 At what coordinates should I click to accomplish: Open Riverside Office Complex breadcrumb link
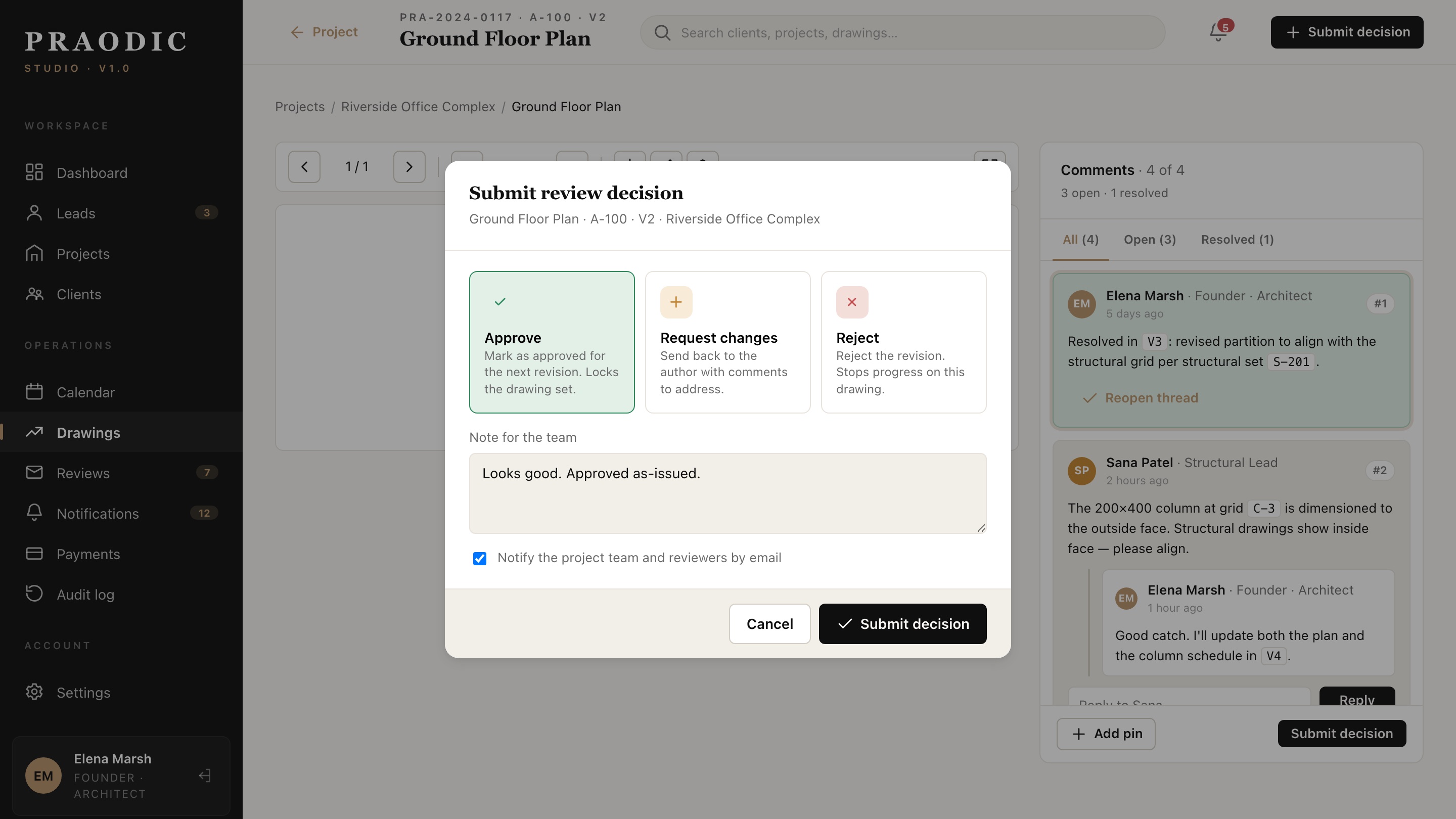418,107
